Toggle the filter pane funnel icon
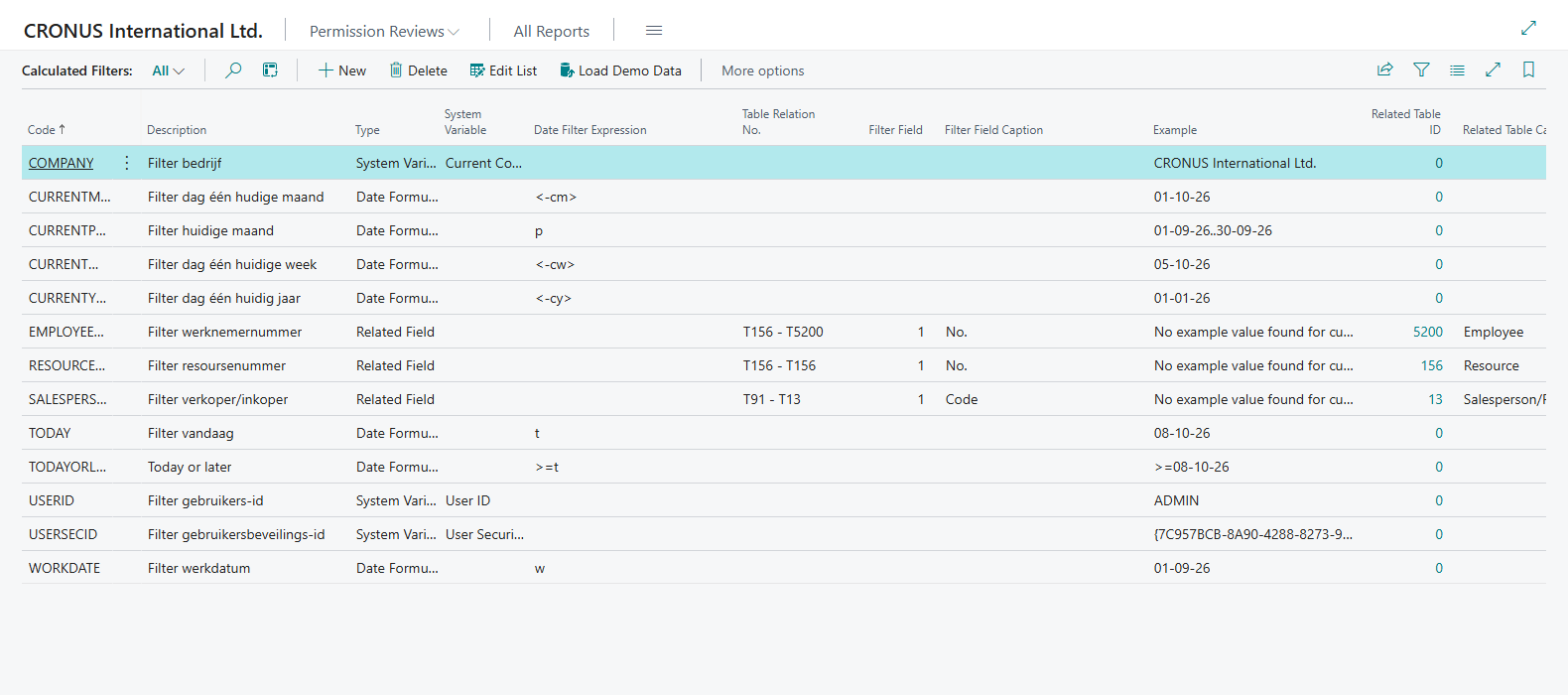Screen dimensions: 1568x695 coord(1421,69)
